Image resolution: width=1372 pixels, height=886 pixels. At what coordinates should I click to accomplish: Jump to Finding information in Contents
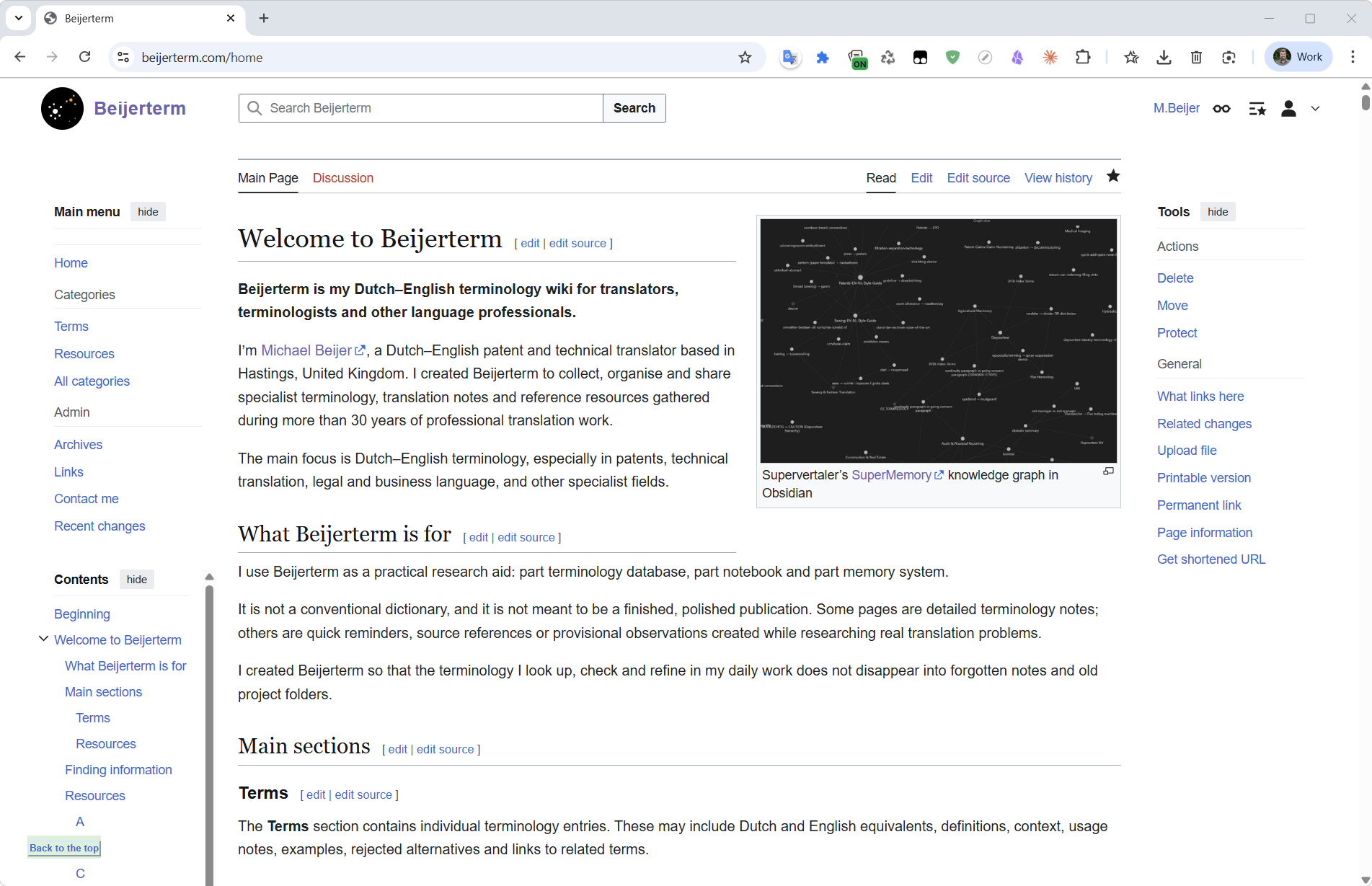pyautogui.click(x=118, y=770)
